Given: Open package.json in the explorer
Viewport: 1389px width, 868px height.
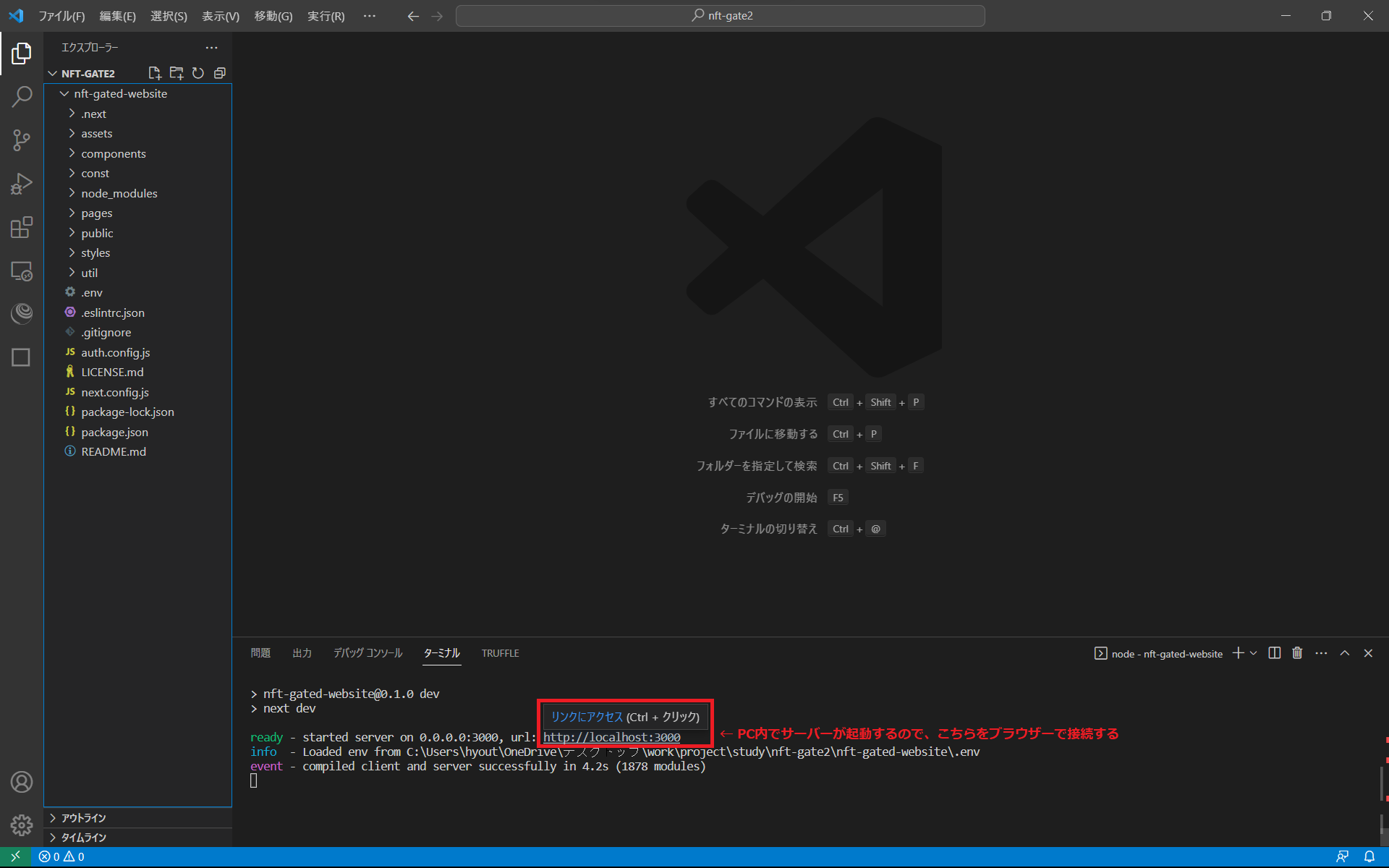Looking at the screenshot, I should click(114, 432).
